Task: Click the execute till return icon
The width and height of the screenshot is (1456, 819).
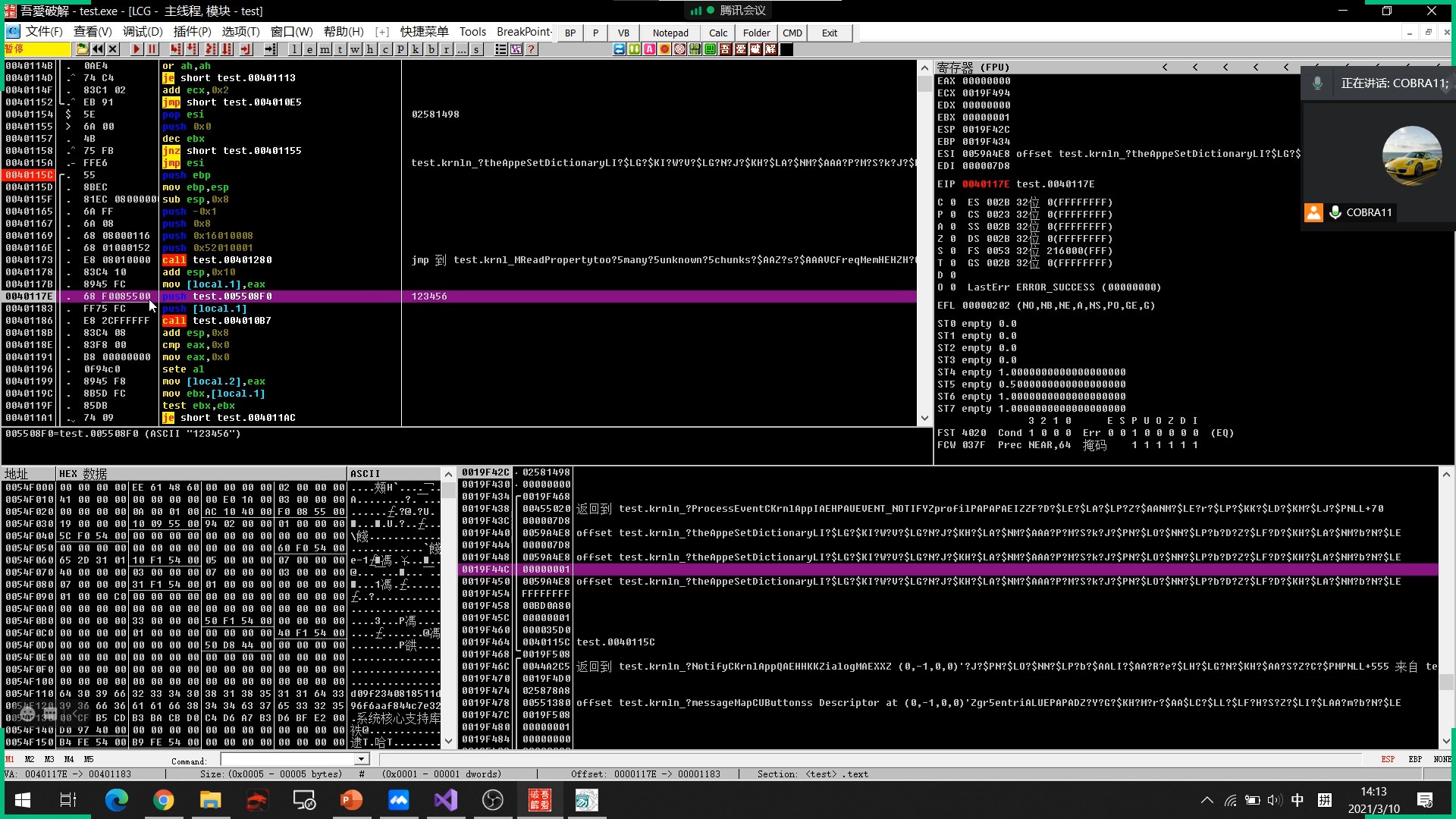Action: [246, 49]
